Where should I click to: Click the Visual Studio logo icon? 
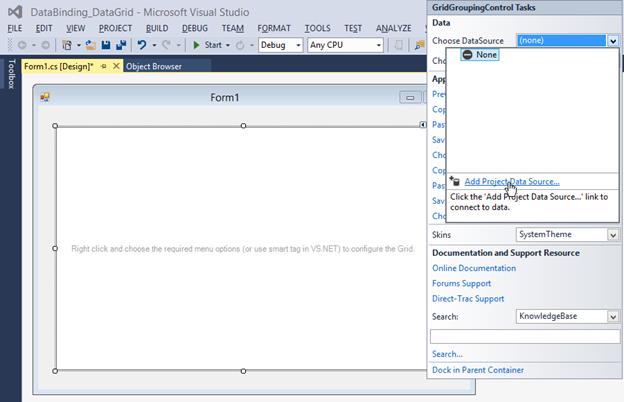pos(15,12)
